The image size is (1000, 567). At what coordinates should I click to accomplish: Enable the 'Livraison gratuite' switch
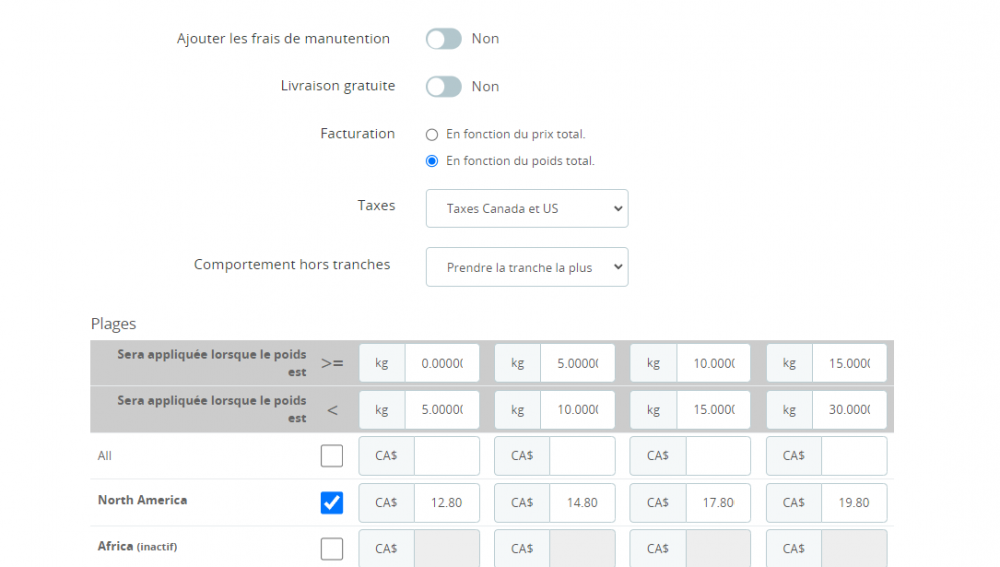[443, 87]
